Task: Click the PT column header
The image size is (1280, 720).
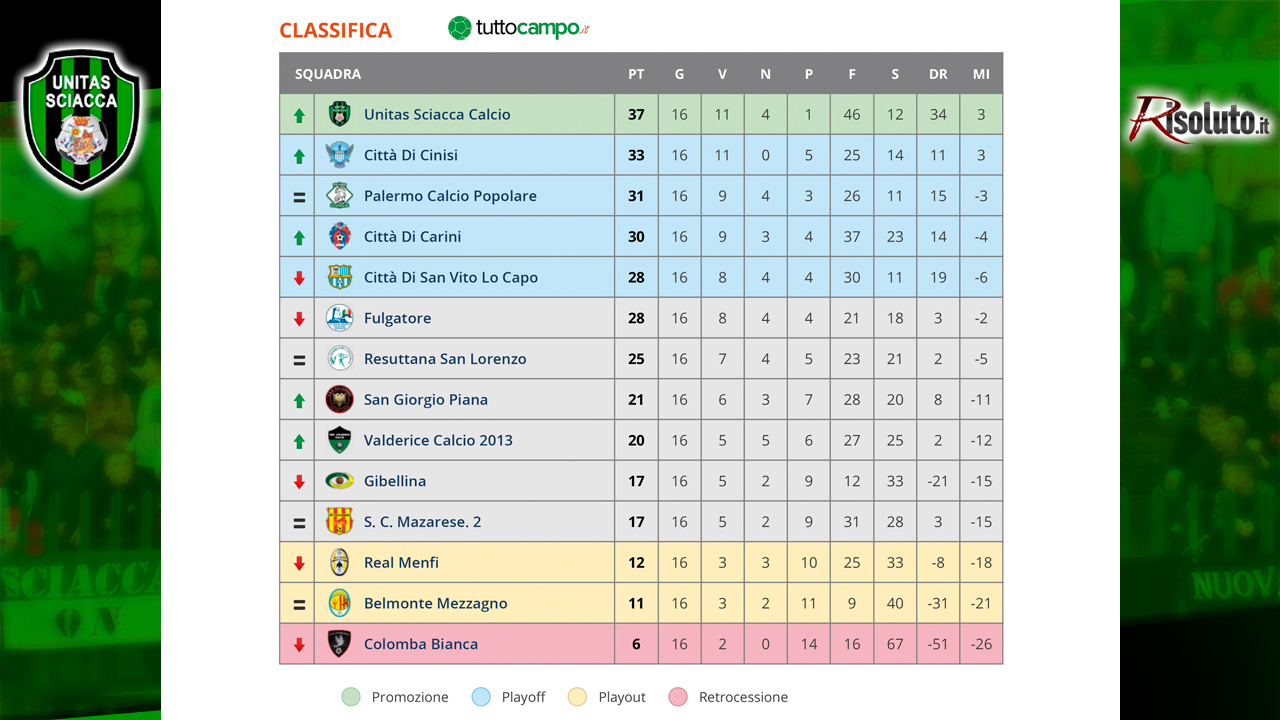Action: [636, 74]
